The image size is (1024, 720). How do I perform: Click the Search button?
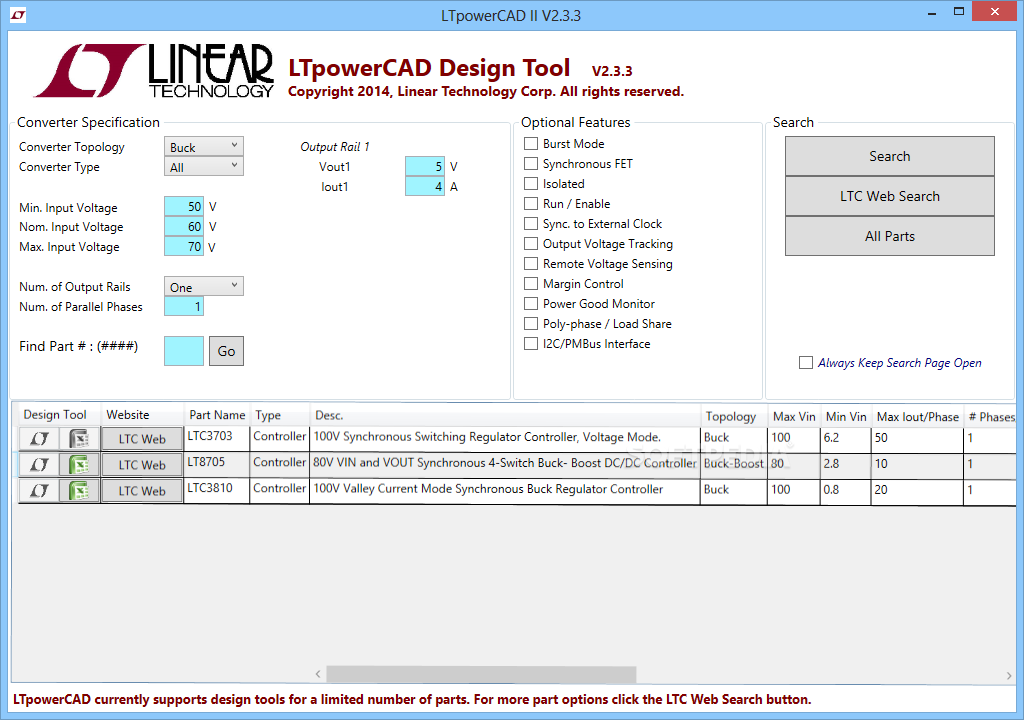pos(889,156)
